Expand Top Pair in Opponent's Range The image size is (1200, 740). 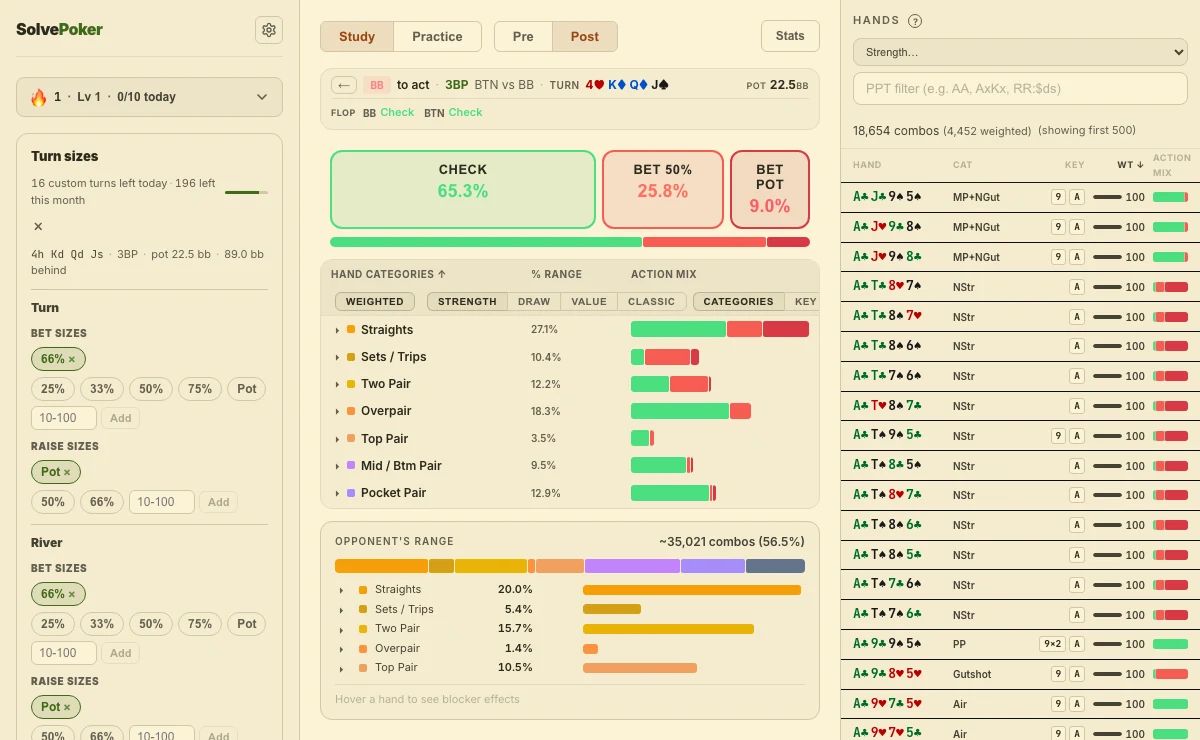pos(341,668)
